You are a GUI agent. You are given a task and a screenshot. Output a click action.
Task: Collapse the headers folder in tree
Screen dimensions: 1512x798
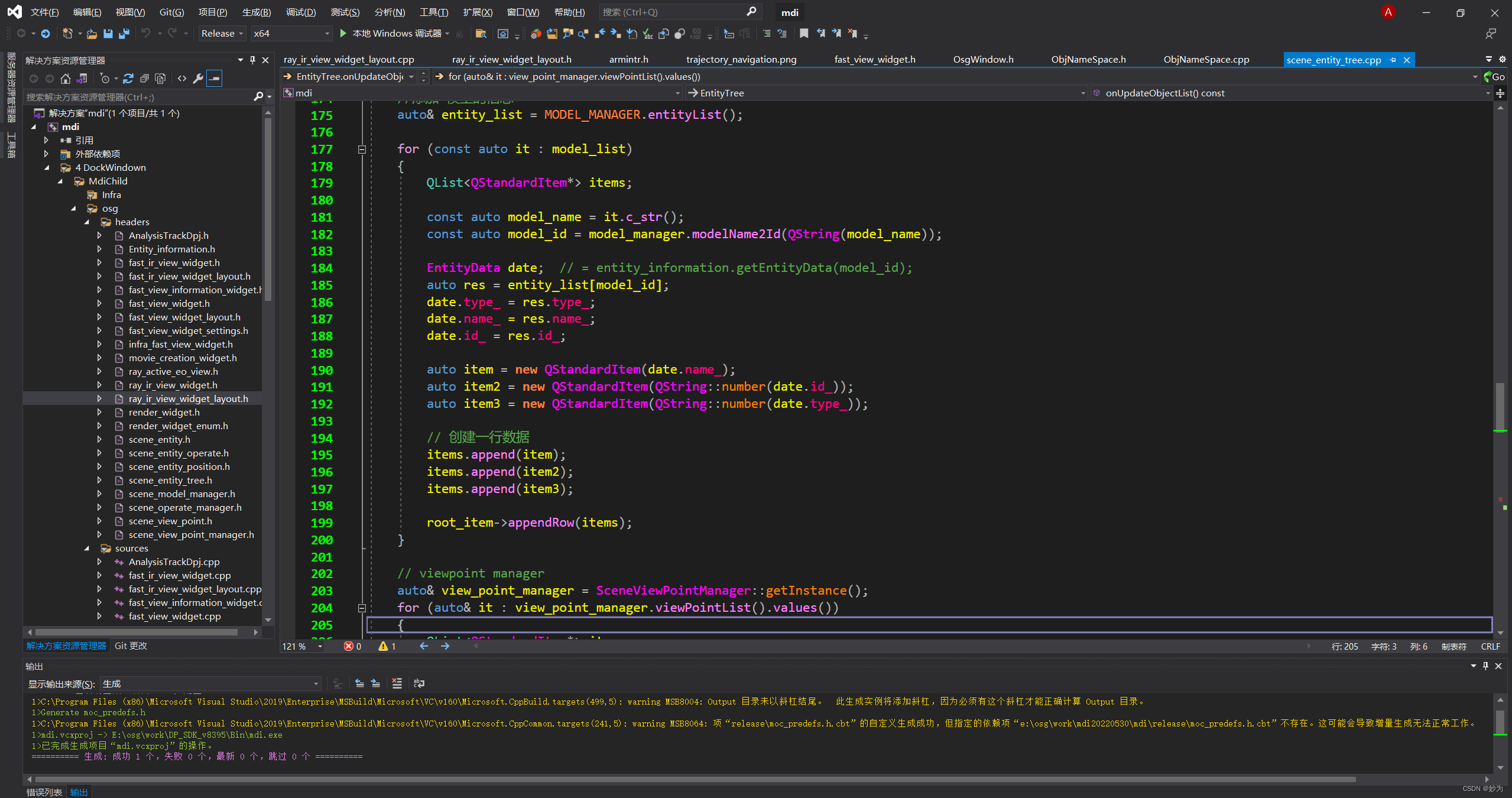[x=87, y=222]
